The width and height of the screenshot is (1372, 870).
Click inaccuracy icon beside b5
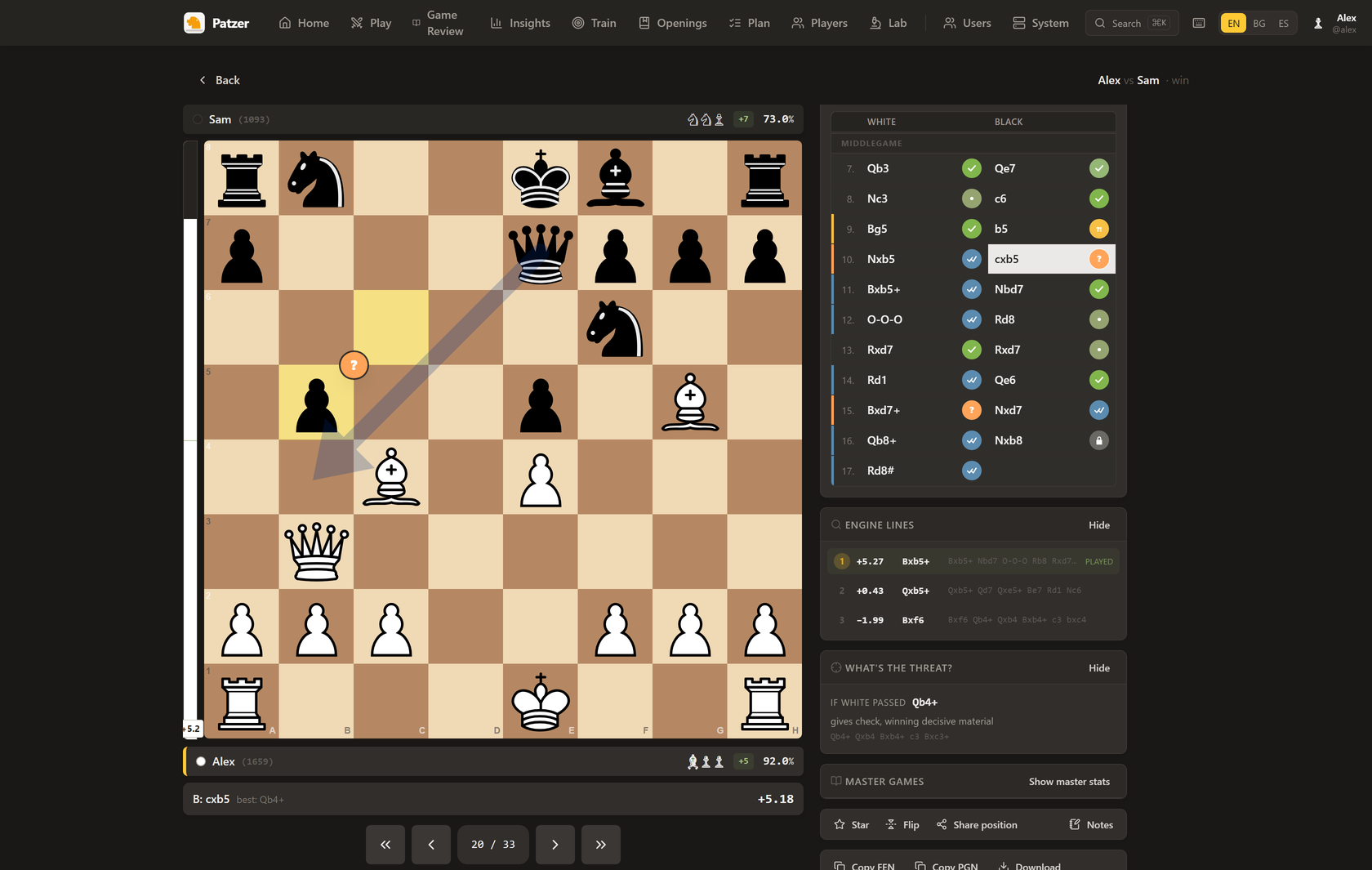[1099, 229]
